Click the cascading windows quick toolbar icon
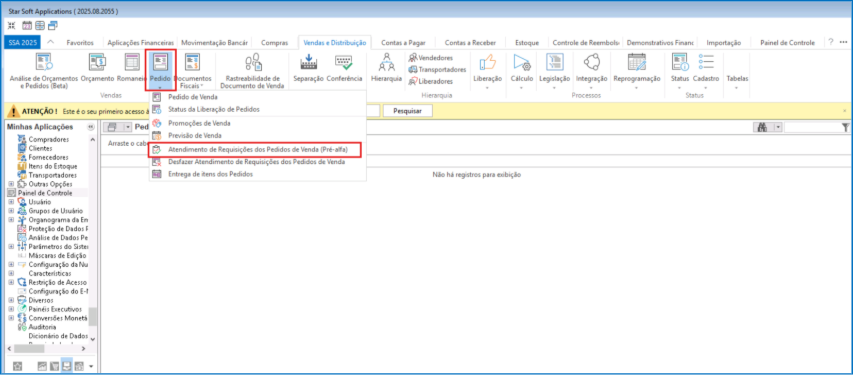853x375 pixels. [x=53, y=25]
